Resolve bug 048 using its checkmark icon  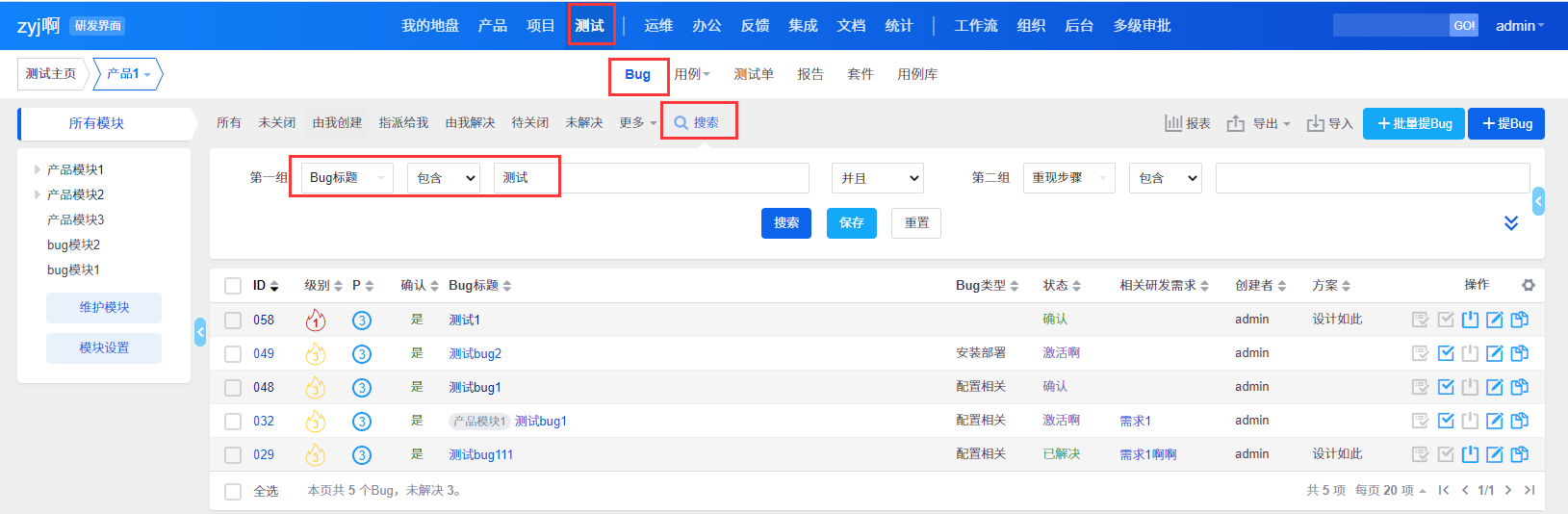[1446, 387]
